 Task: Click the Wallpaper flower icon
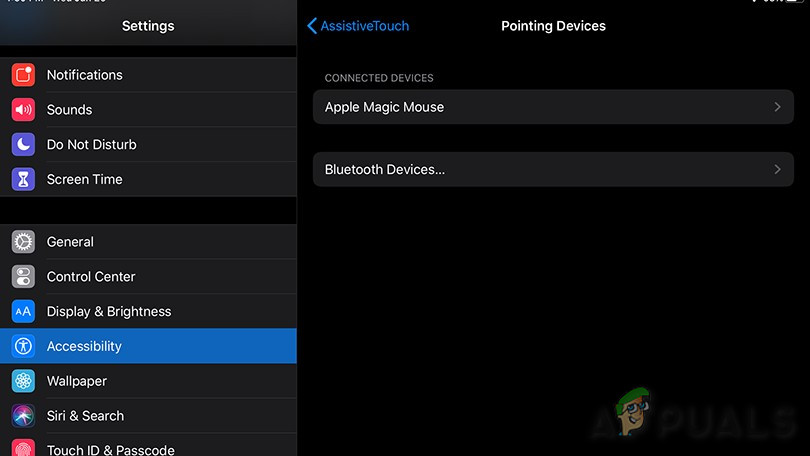click(x=23, y=382)
